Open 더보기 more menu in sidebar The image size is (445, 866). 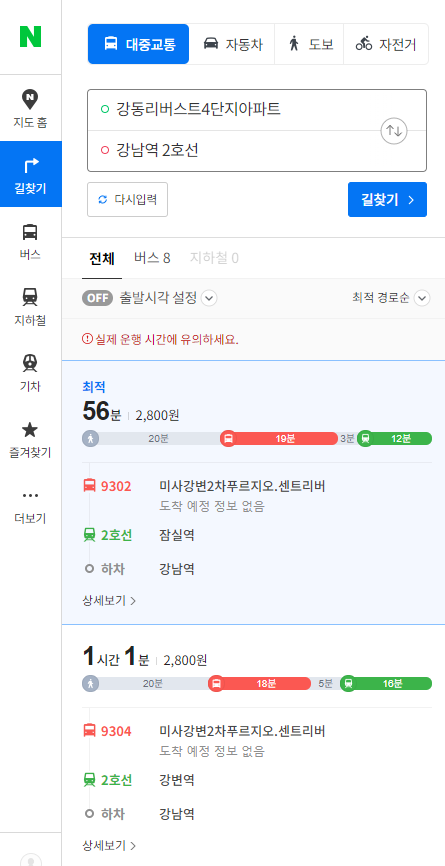coord(30,505)
